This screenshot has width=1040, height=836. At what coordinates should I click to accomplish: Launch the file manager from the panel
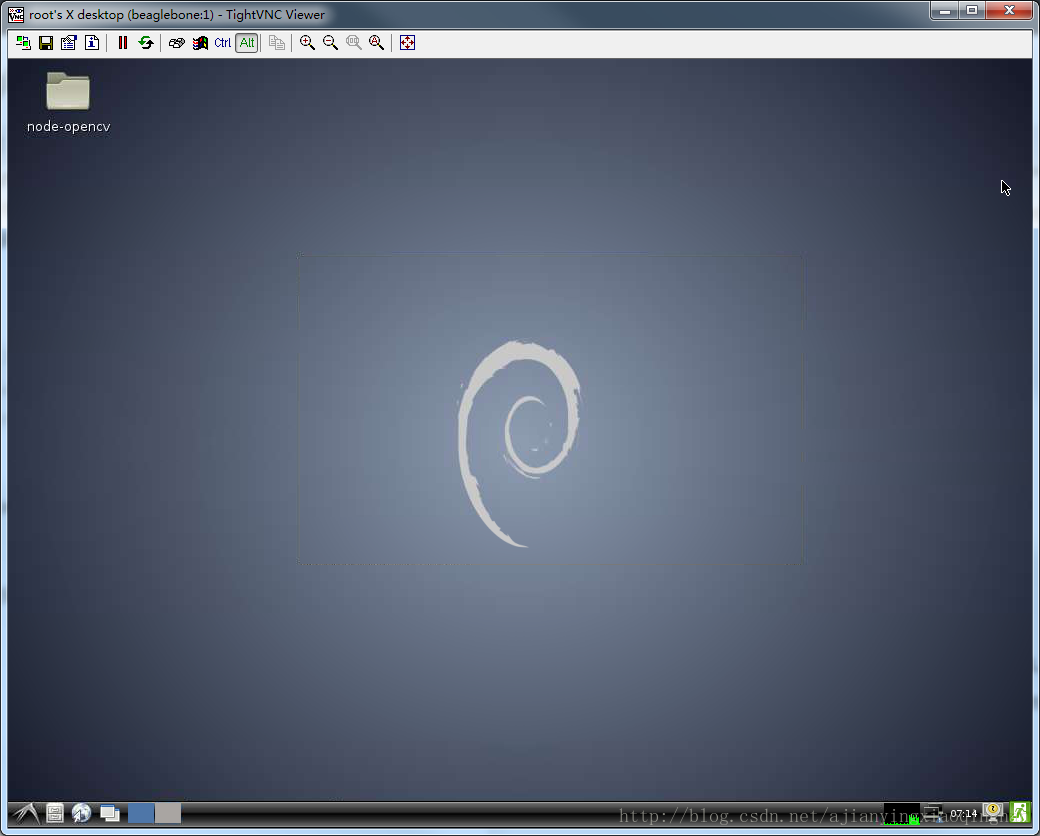click(x=55, y=813)
